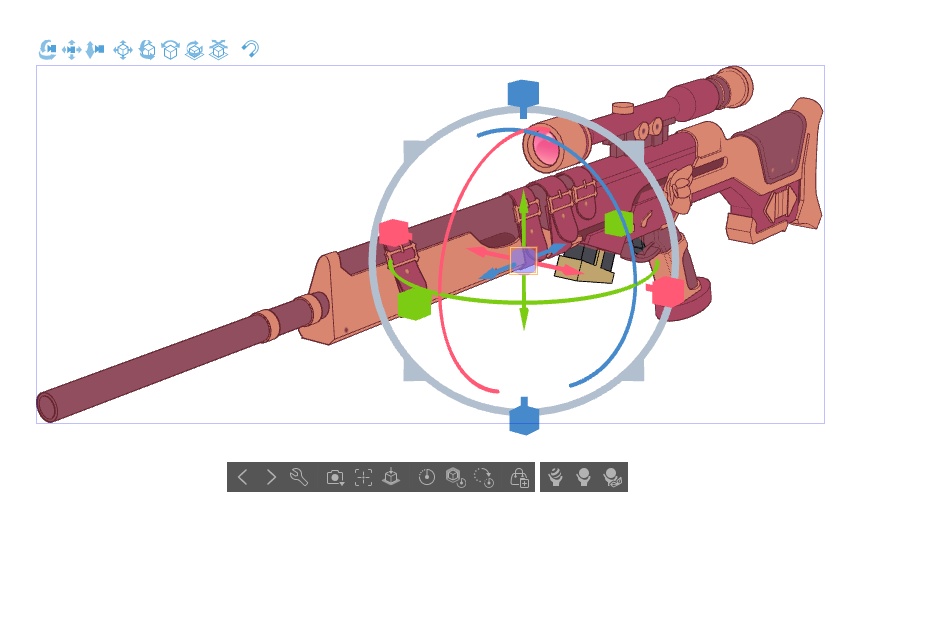Click the speed timer dial icon
This screenshot has width=933, height=629.
pyautogui.click(x=426, y=477)
